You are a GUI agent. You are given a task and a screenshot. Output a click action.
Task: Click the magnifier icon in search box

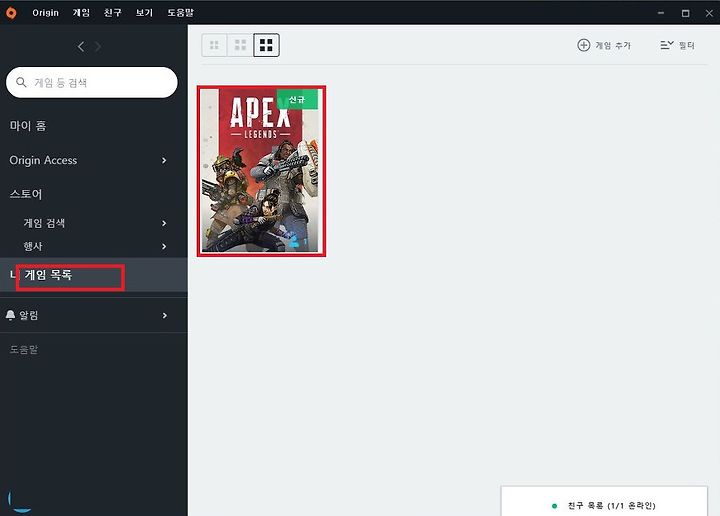click(x=21, y=82)
